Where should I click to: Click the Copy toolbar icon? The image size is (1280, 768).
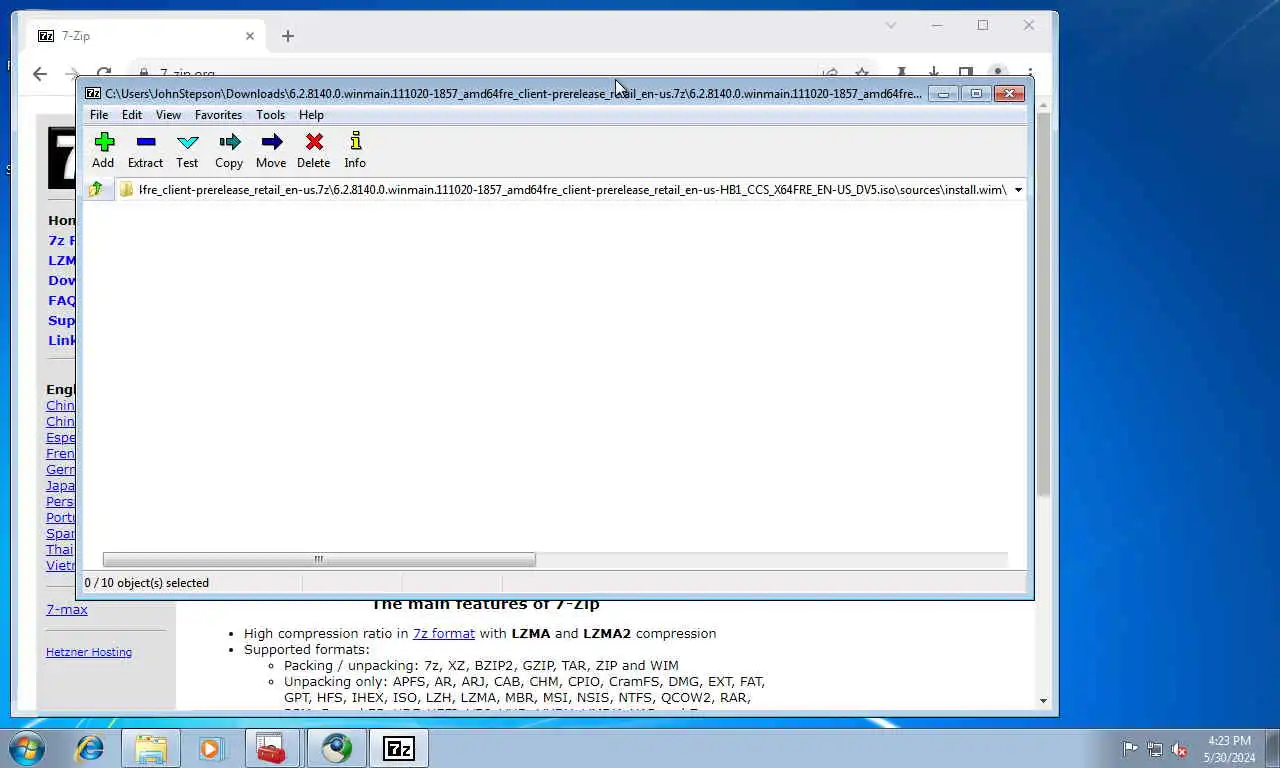click(x=230, y=142)
